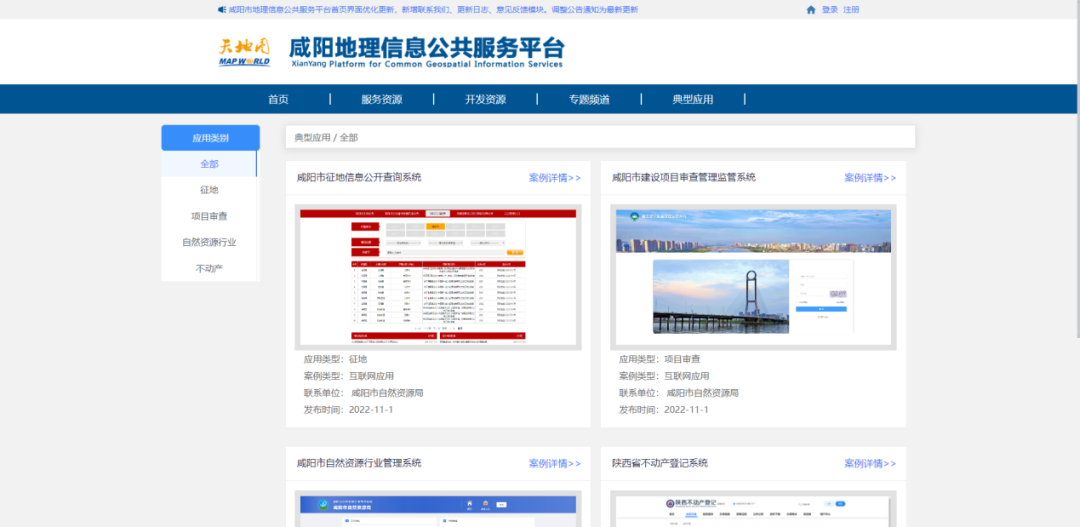The height and width of the screenshot is (527, 1080).
Task: Click 案例类型：互联网应用 in 征地 card
Action: (x=349, y=376)
